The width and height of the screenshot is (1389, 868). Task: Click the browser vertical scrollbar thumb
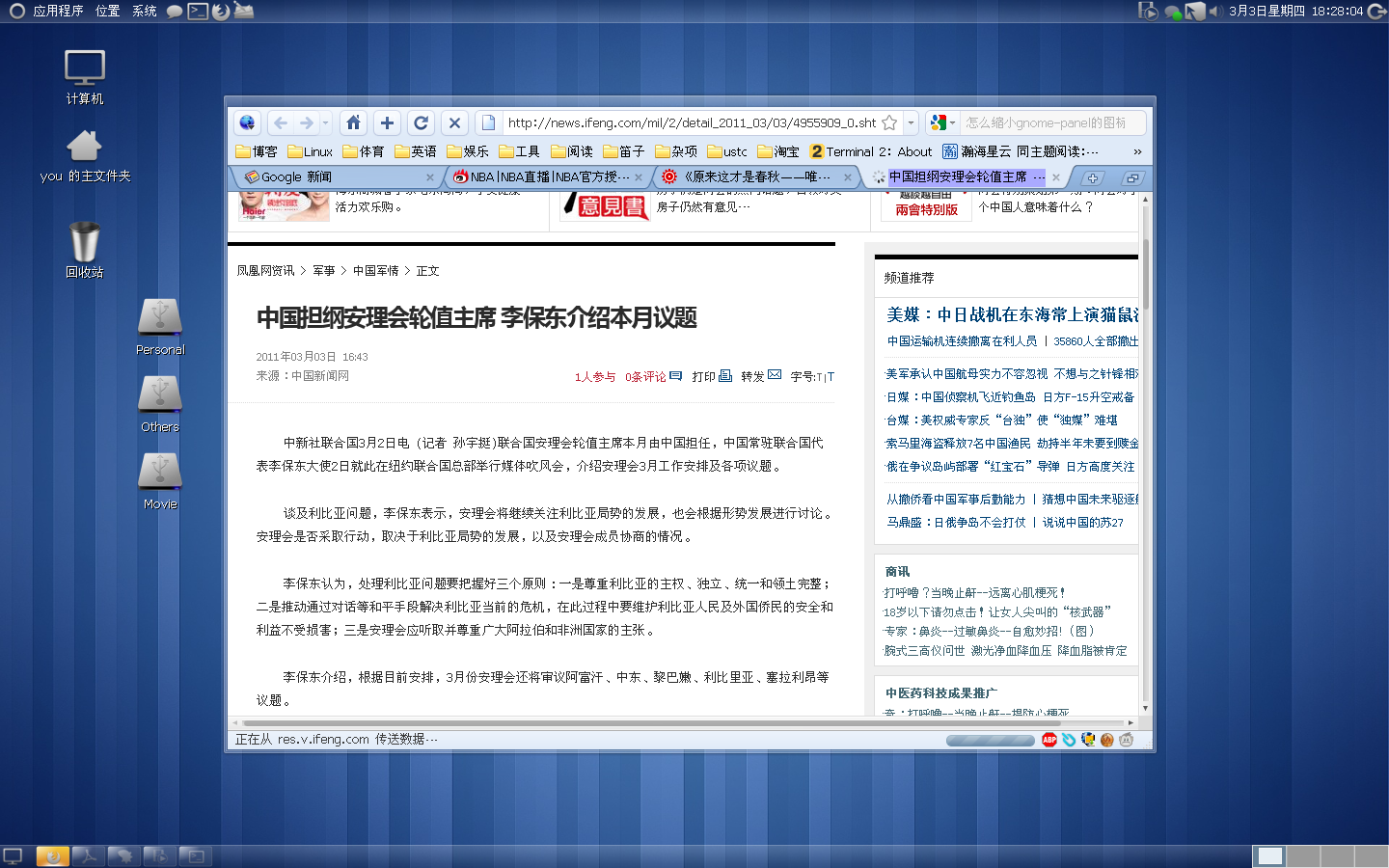tap(1145, 273)
